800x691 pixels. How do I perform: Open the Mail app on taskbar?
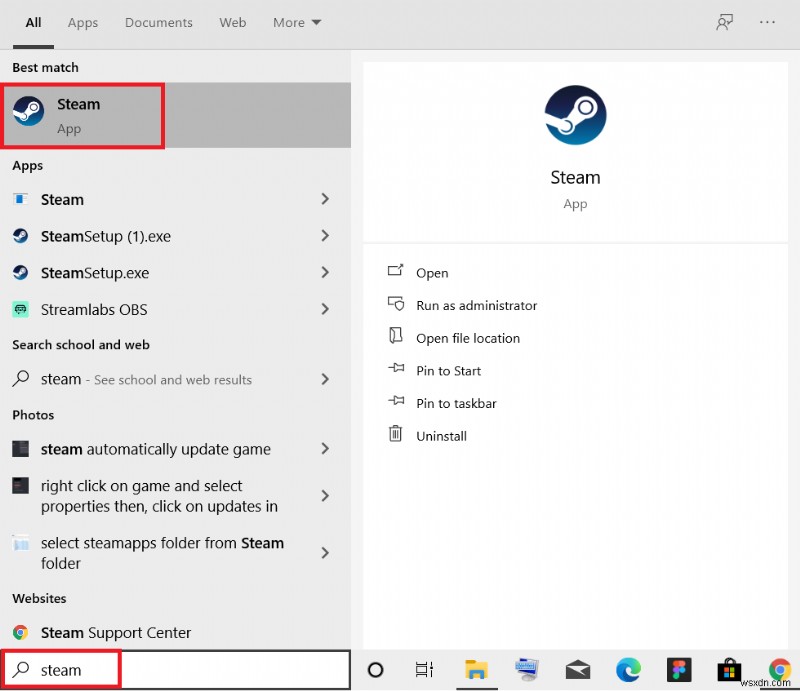coord(578,670)
